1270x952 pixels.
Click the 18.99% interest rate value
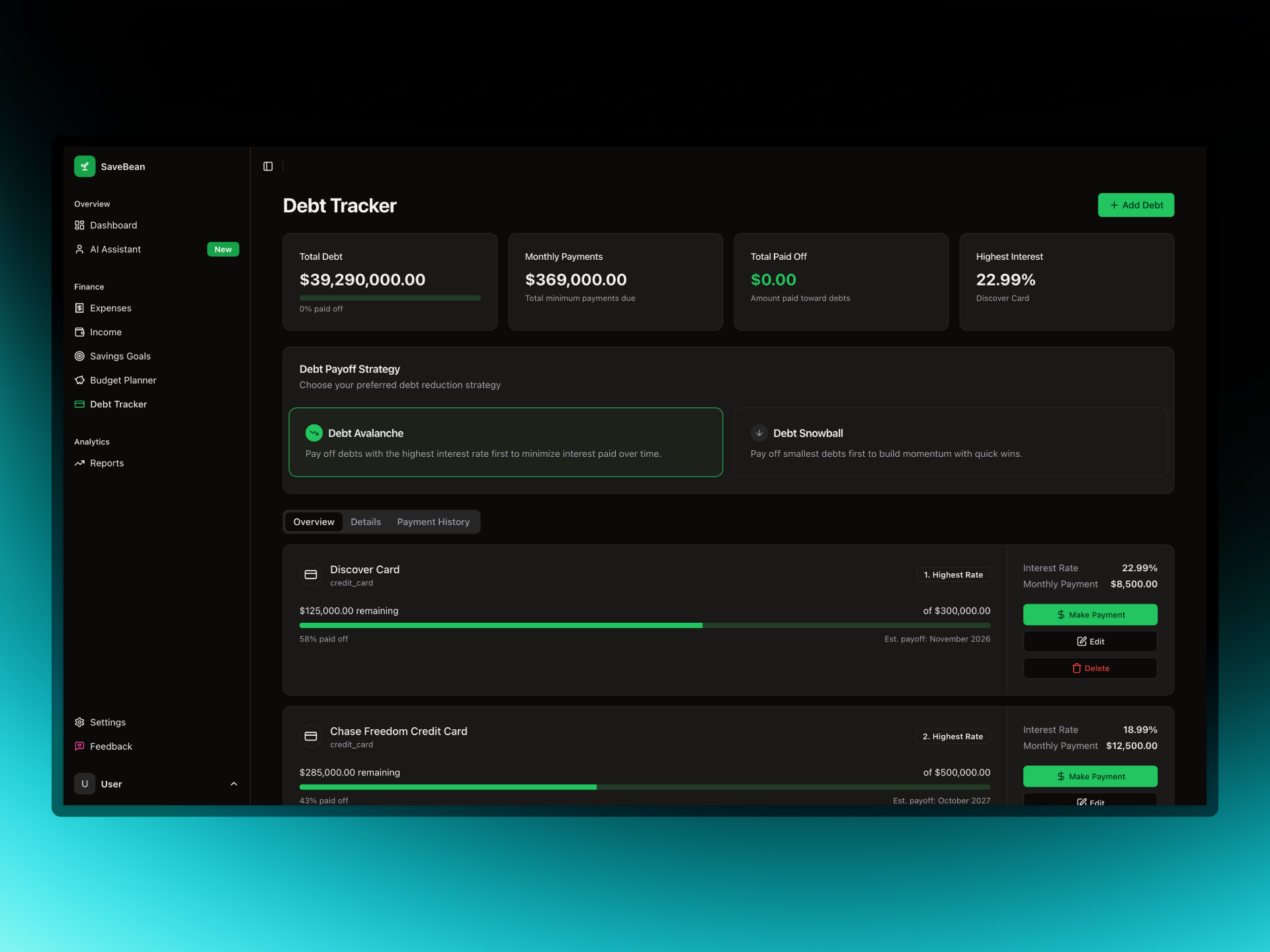pyautogui.click(x=1140, y=730)
